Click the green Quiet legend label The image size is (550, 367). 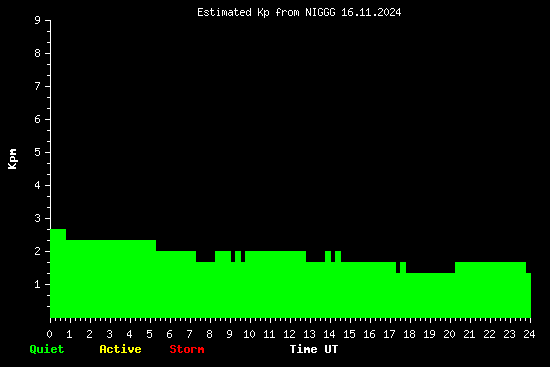pyautogui.click(x=47, y=349)
